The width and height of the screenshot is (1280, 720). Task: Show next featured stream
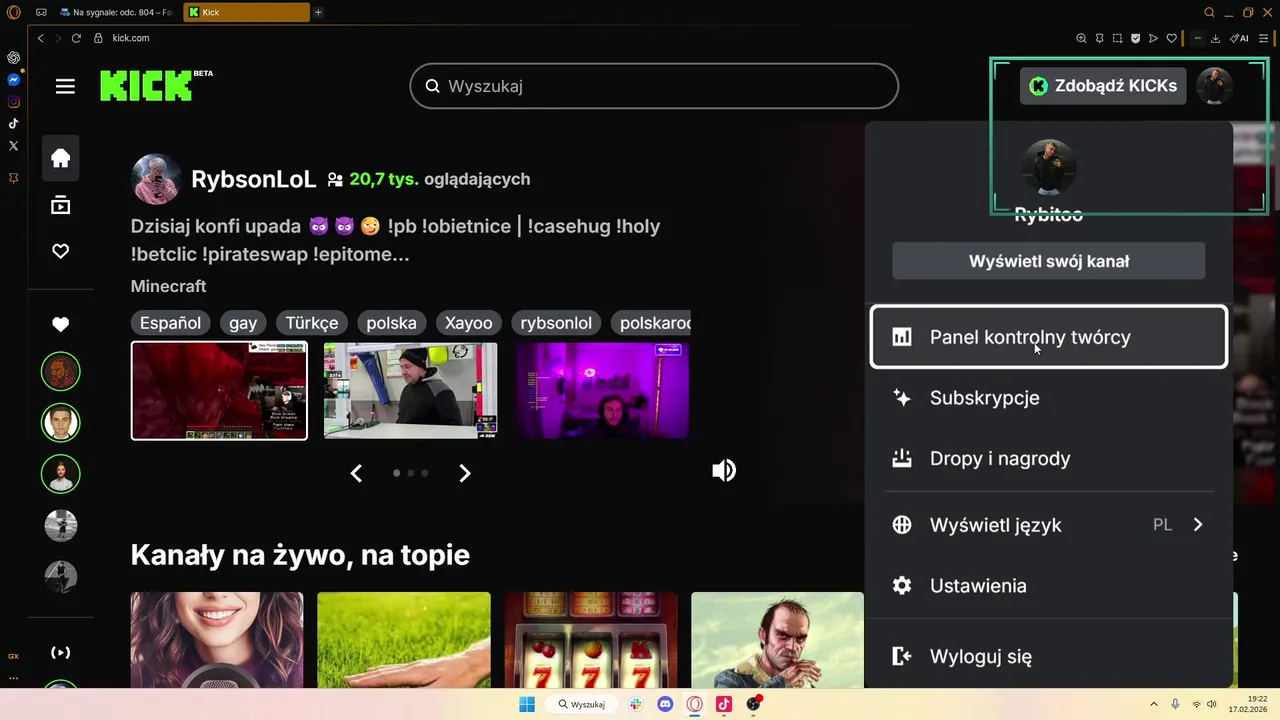click(464, 473)
